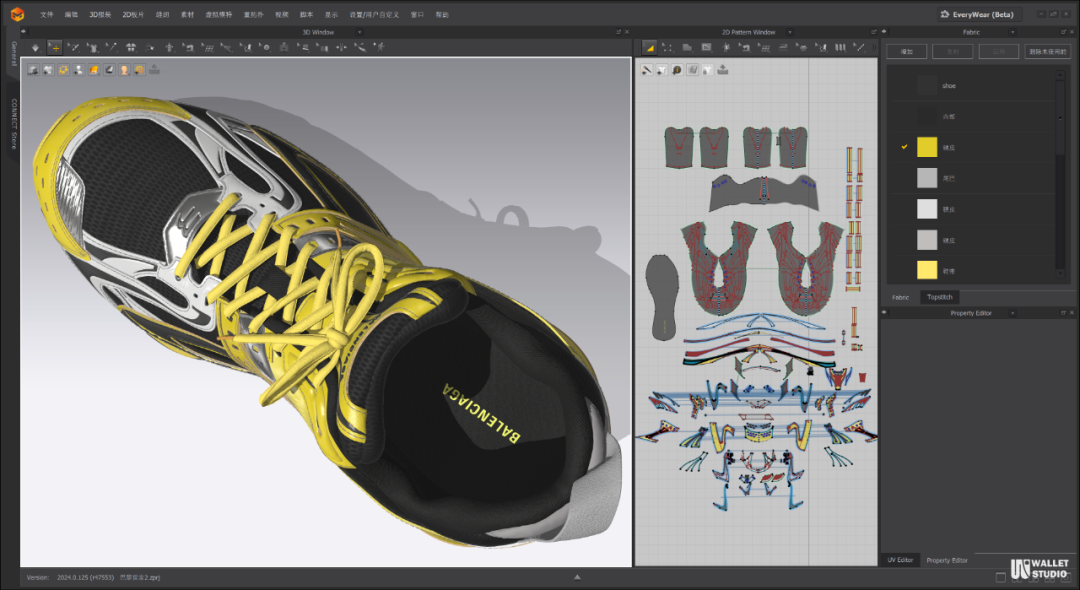Click the Fabric list scrollbar up arrow

(x=1060, y=74)
